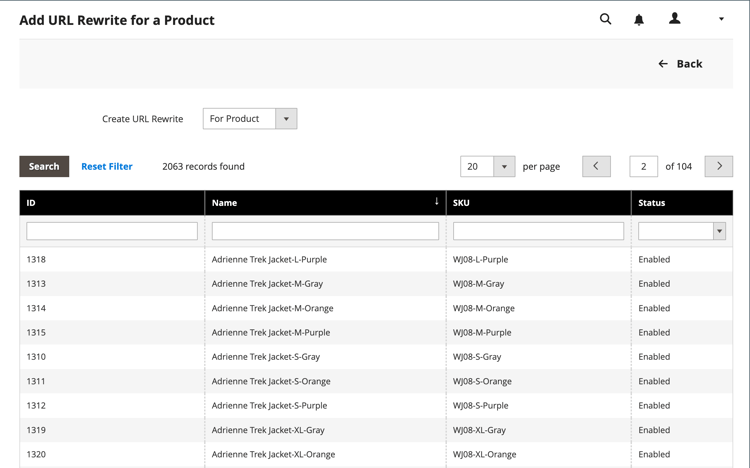Open the Status filter dropdown
This screenshot has width=750, height=468.
pos(682,231)
